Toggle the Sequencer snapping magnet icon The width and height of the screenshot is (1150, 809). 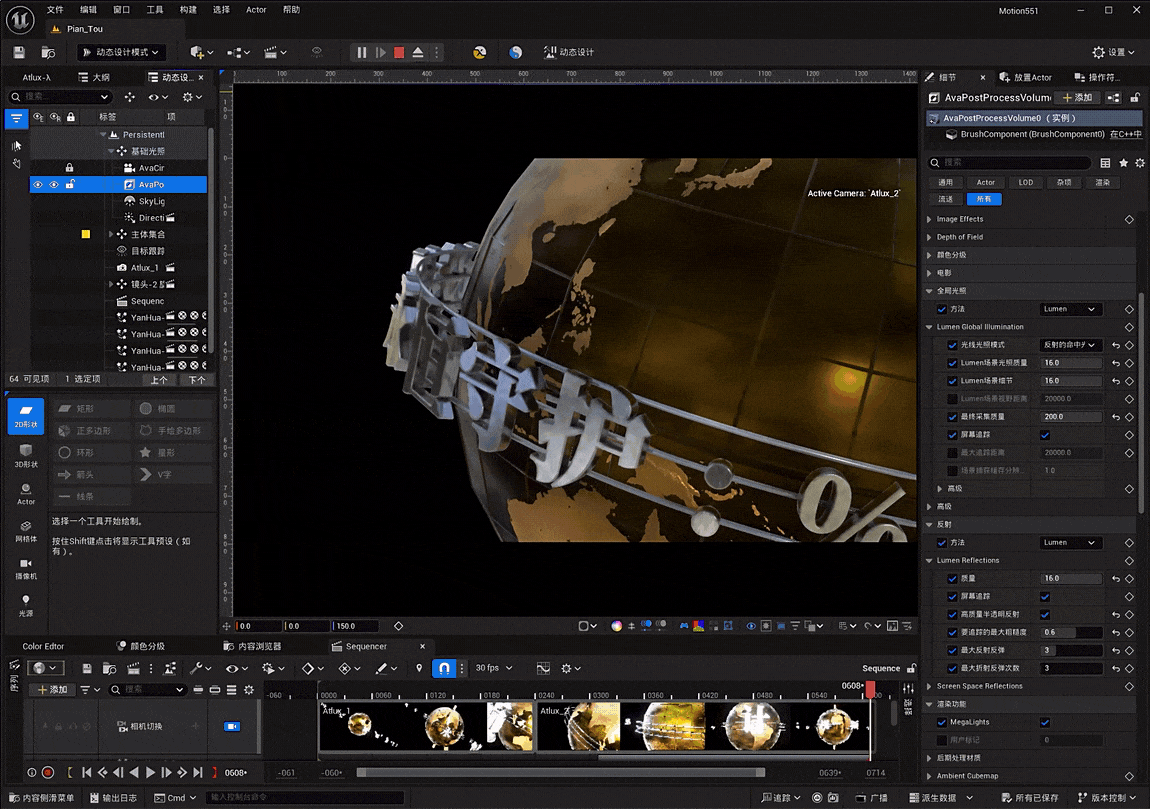444,668
